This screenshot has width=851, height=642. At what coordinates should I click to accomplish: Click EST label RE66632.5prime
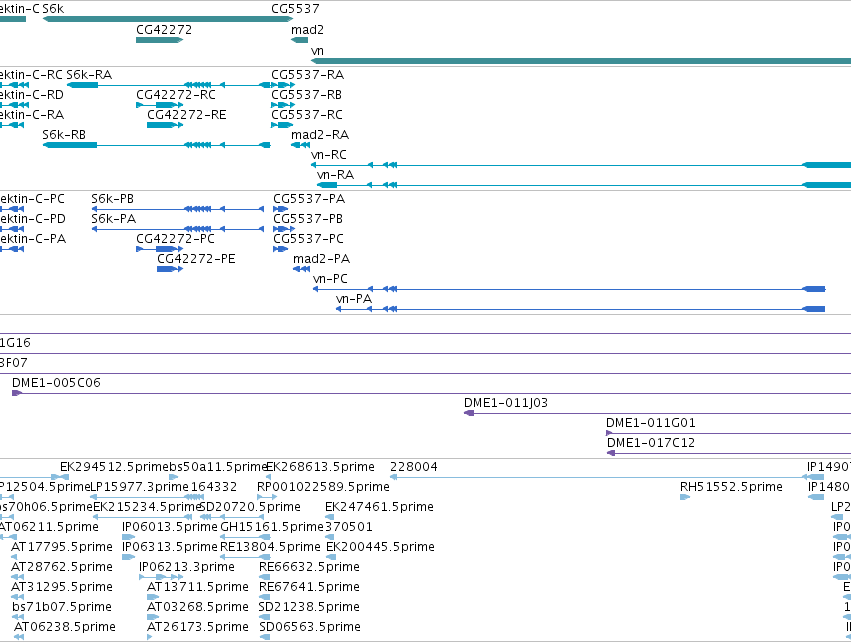(x=309, y=568)
